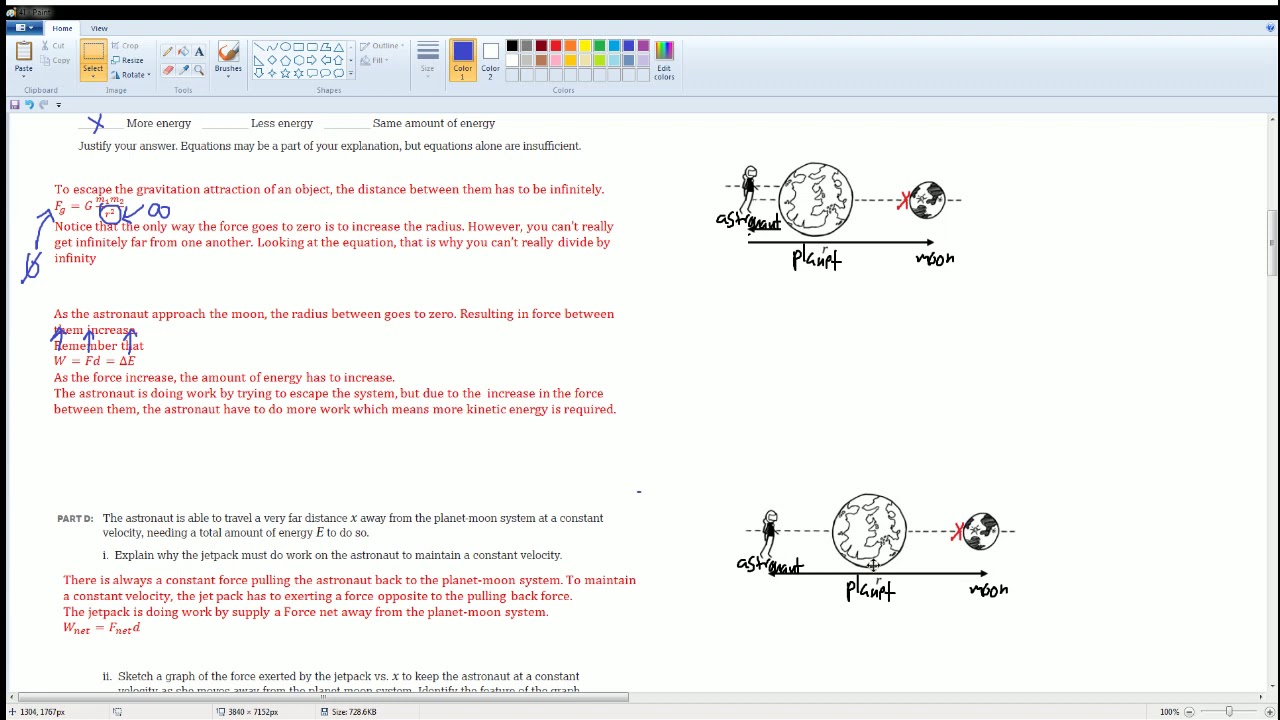Open the Customize Quick Access Toolbar dropdown

tap(58, 104)
